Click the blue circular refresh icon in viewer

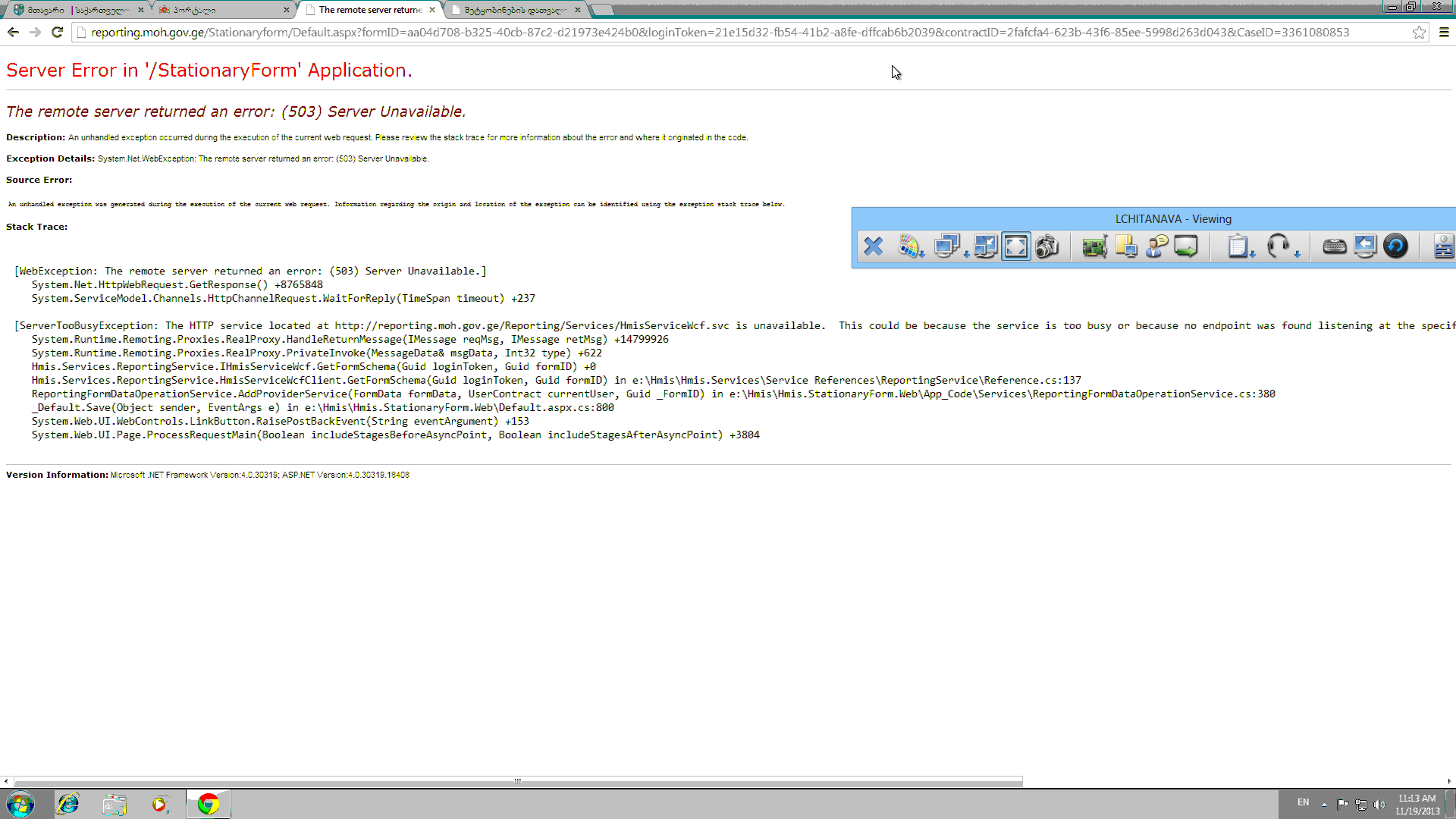point(1395,246)
